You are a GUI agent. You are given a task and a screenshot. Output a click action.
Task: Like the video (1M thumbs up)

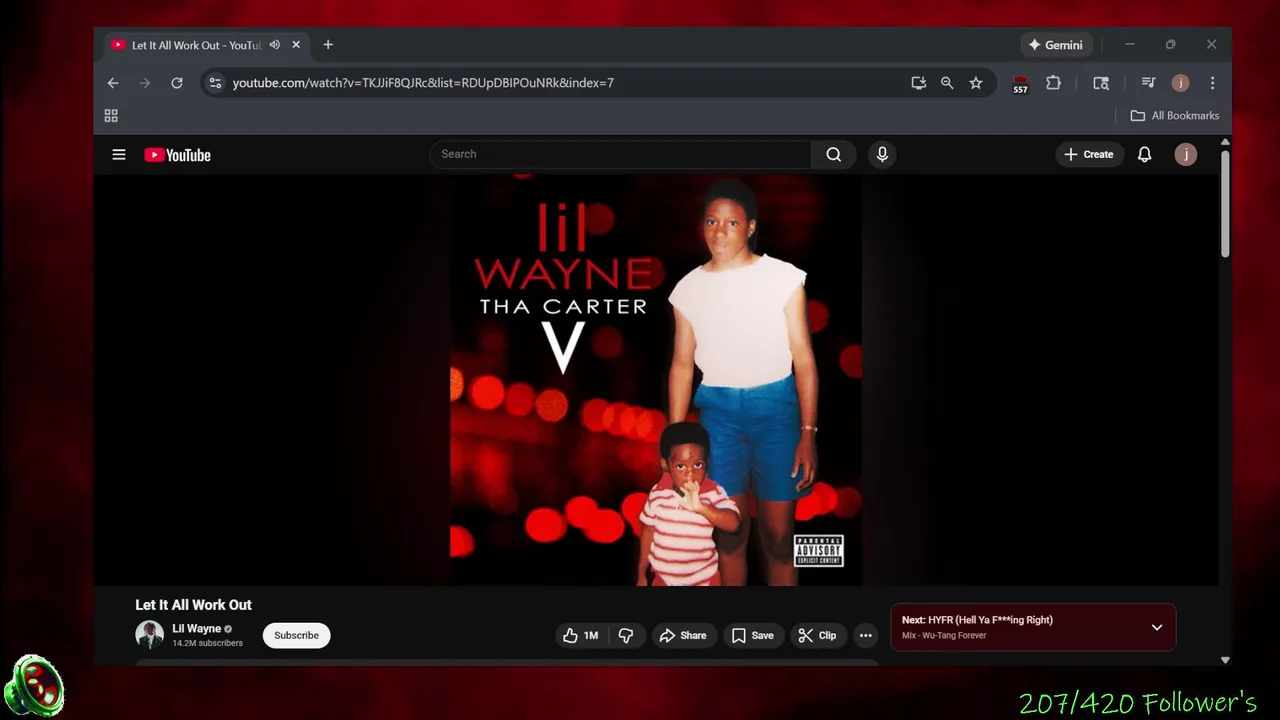581,635
